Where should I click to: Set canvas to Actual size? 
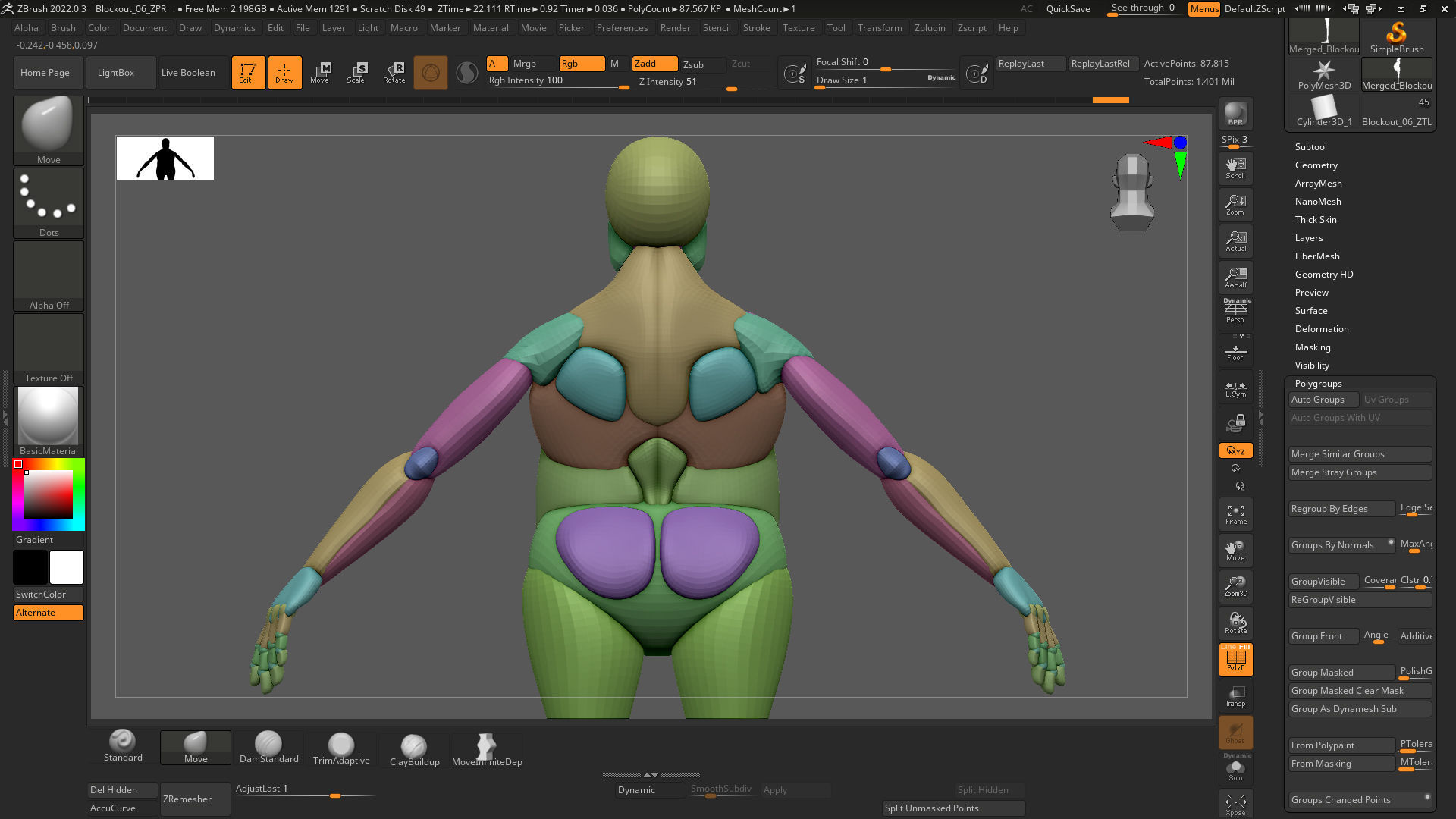[1235, 241]
